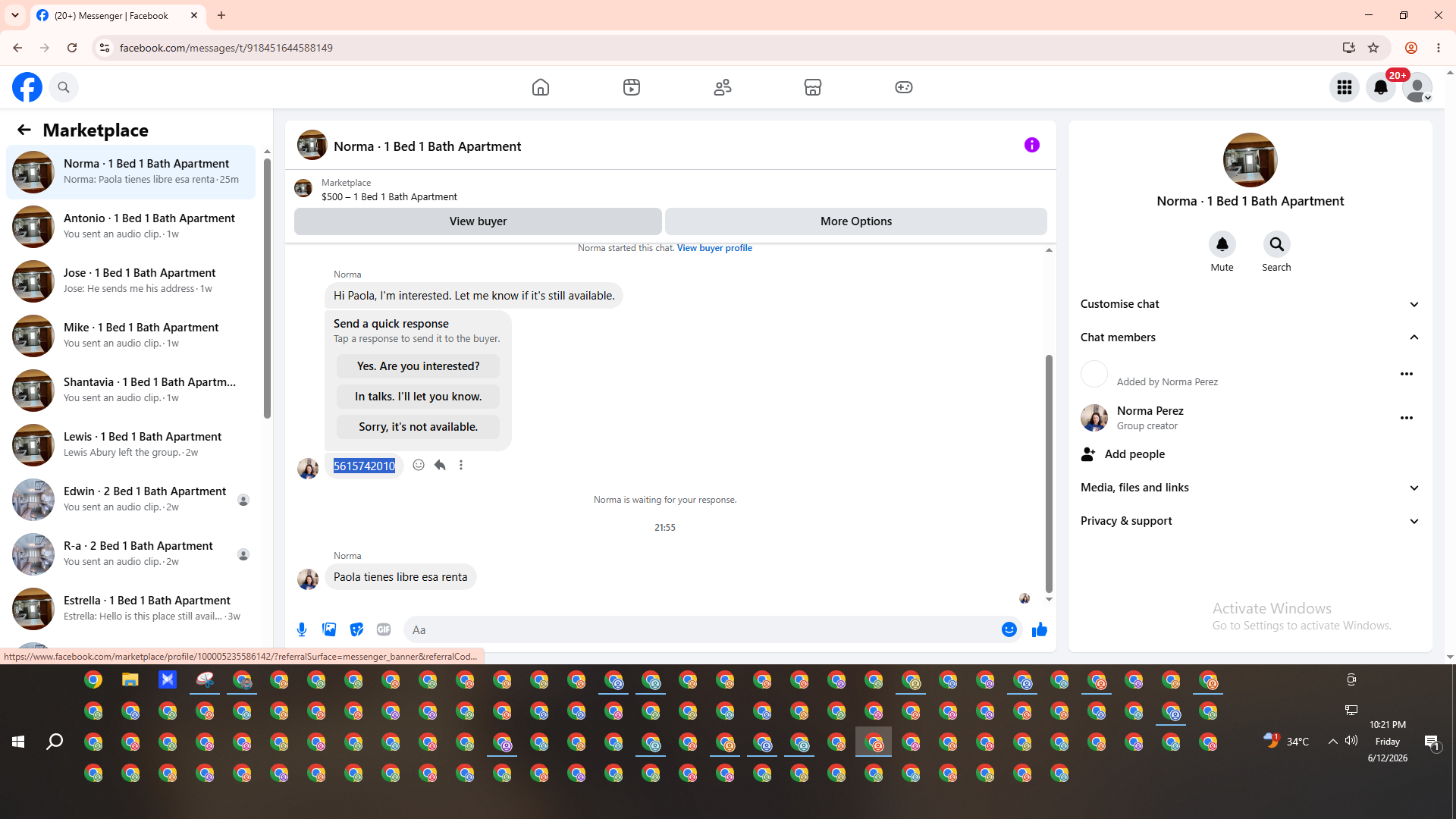Click View buyer button

(478, 221)
